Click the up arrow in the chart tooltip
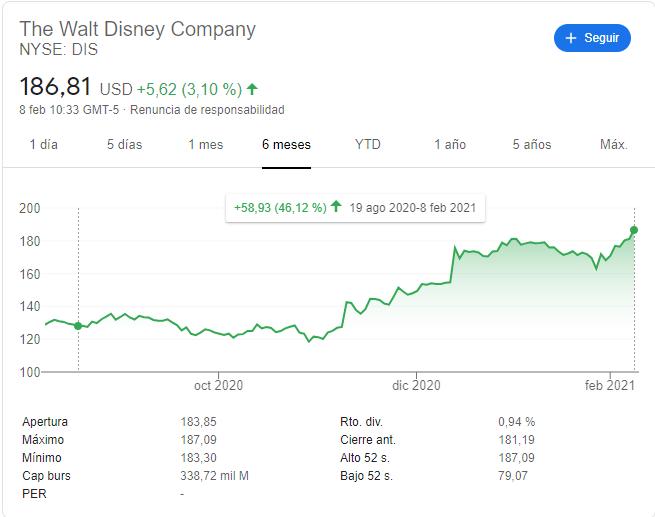The height and width of the screenshot is (517, 655). 336,206
